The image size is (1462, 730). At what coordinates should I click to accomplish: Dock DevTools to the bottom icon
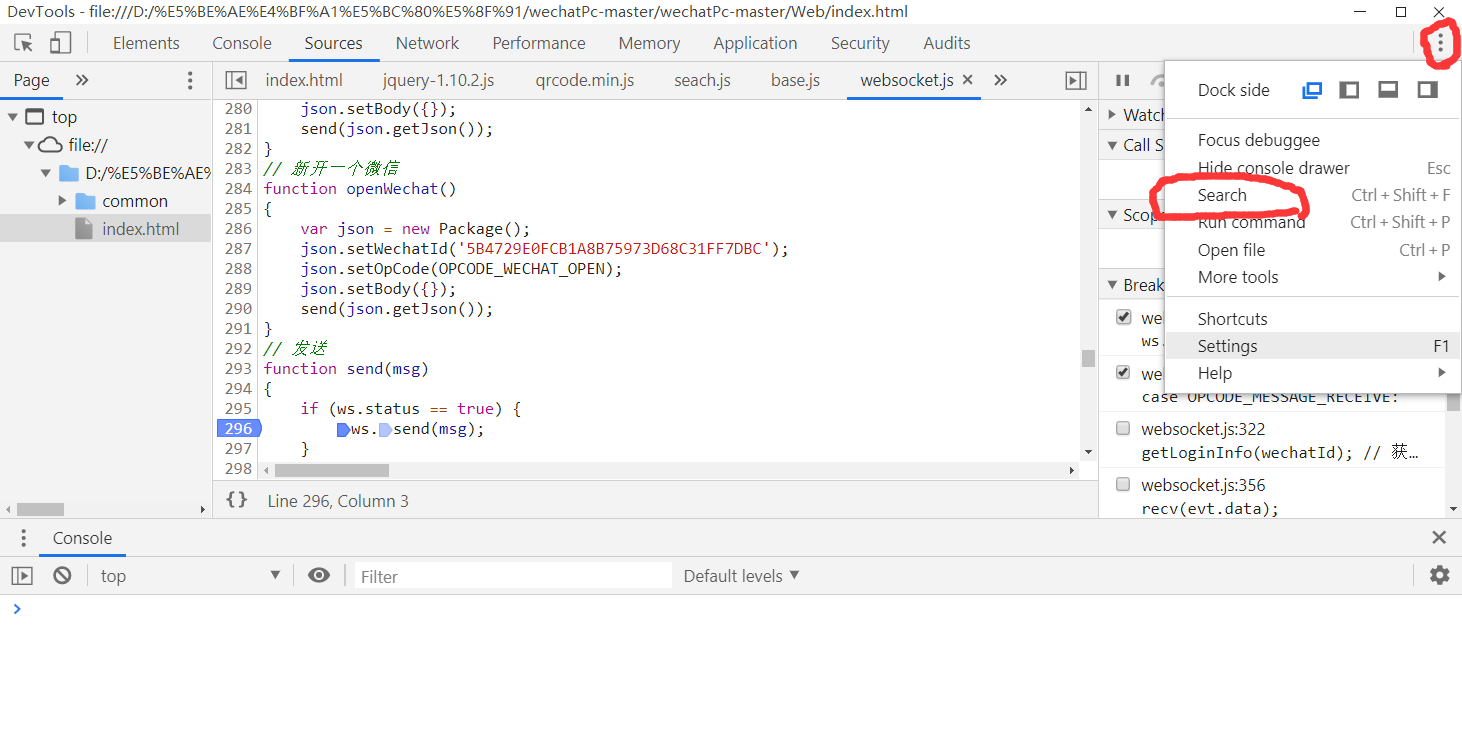[x=1388, y=90]
